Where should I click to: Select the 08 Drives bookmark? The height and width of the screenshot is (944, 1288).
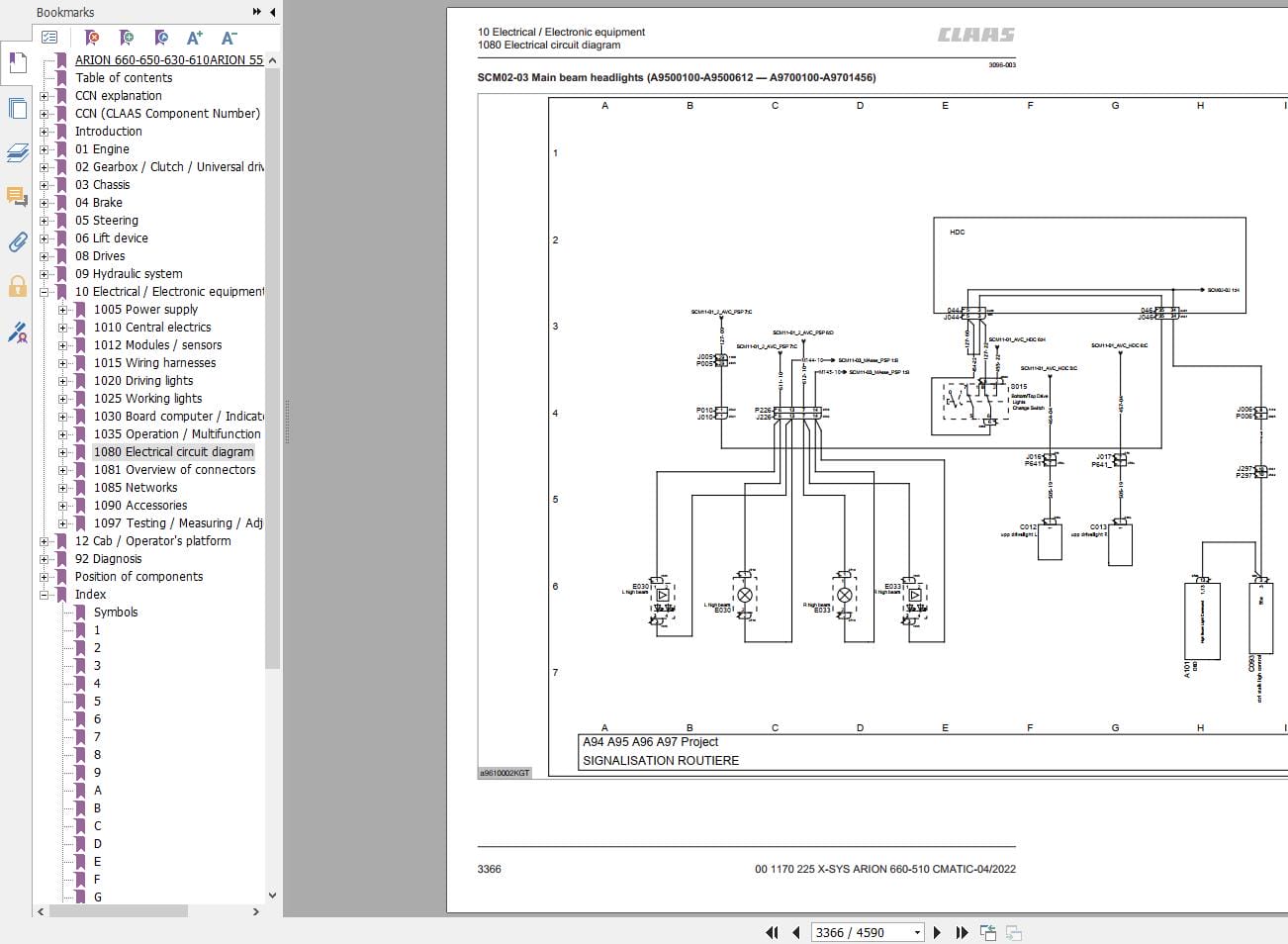100,256
